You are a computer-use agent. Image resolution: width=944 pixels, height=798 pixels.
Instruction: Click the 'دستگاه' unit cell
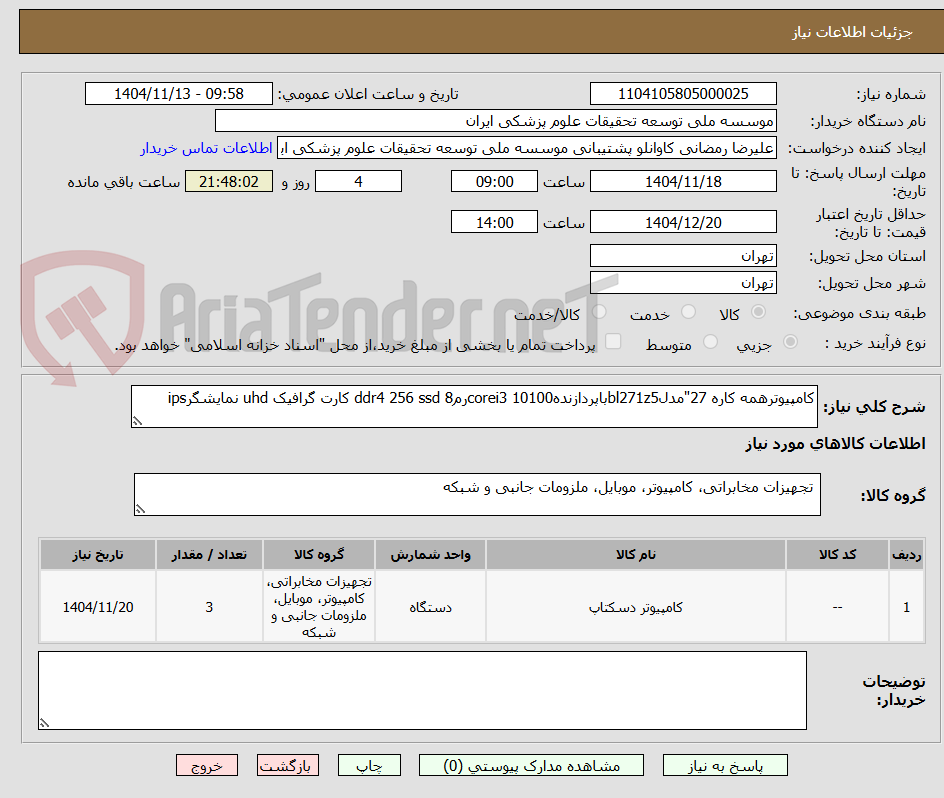click(430, 607)
